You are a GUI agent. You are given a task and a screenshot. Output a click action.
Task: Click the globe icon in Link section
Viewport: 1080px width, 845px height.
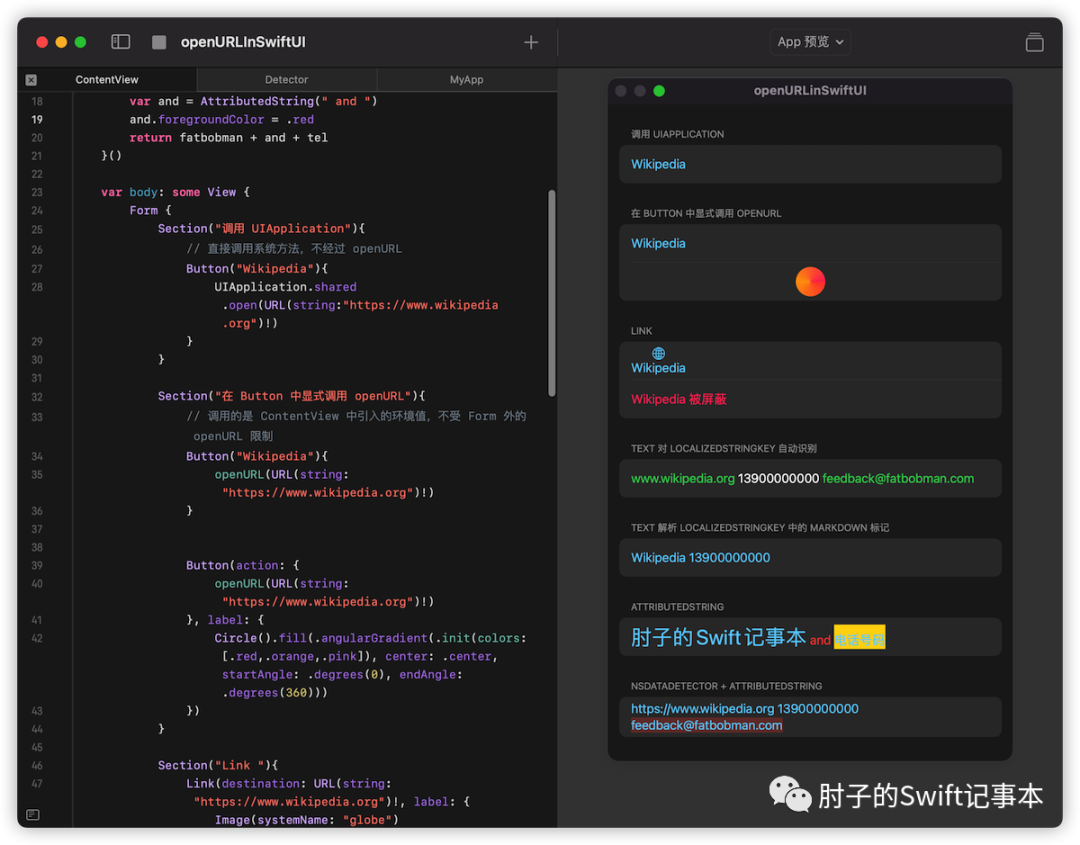point(658,353)
